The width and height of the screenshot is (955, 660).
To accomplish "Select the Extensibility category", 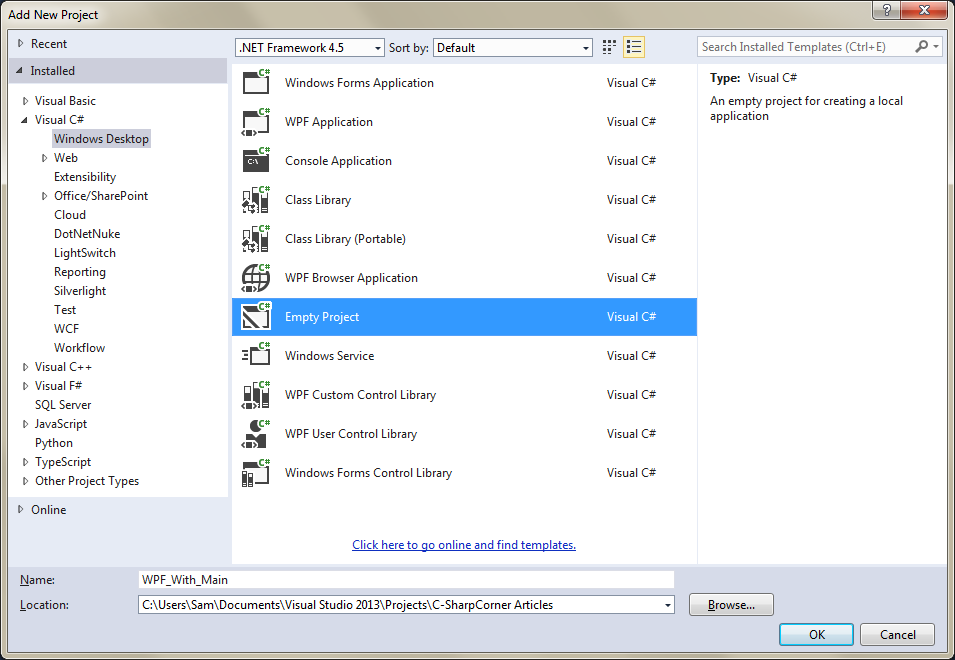I will tap(85, 177).
